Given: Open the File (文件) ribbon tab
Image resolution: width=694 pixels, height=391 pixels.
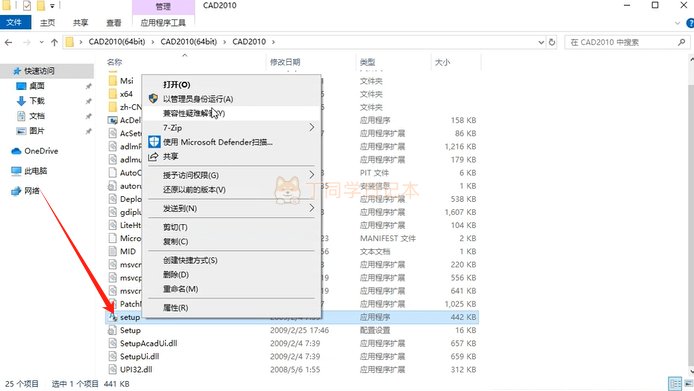Looking at the screenshot, I should click(15, 23).
